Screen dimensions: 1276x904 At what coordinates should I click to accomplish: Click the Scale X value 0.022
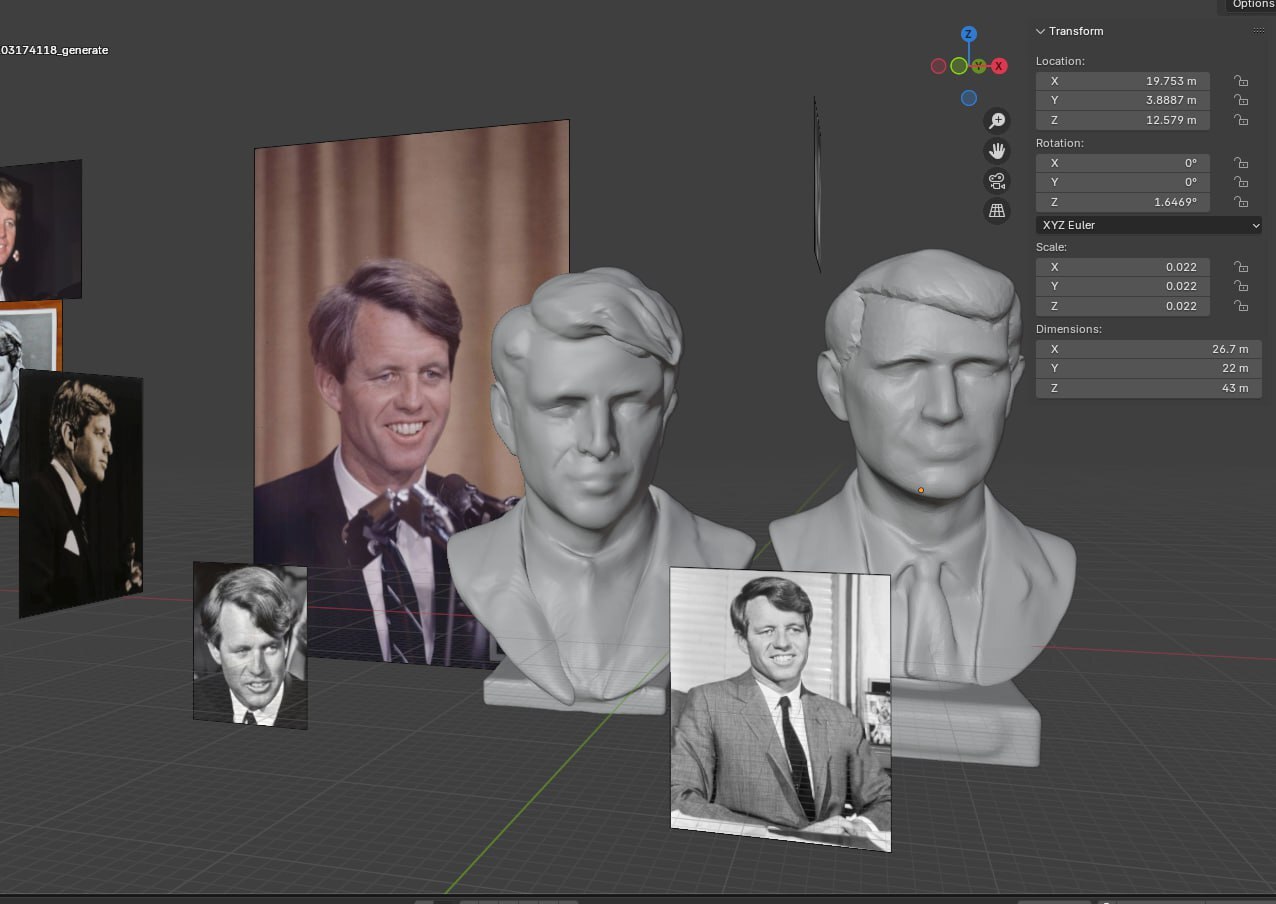(x=1123, y=267)
